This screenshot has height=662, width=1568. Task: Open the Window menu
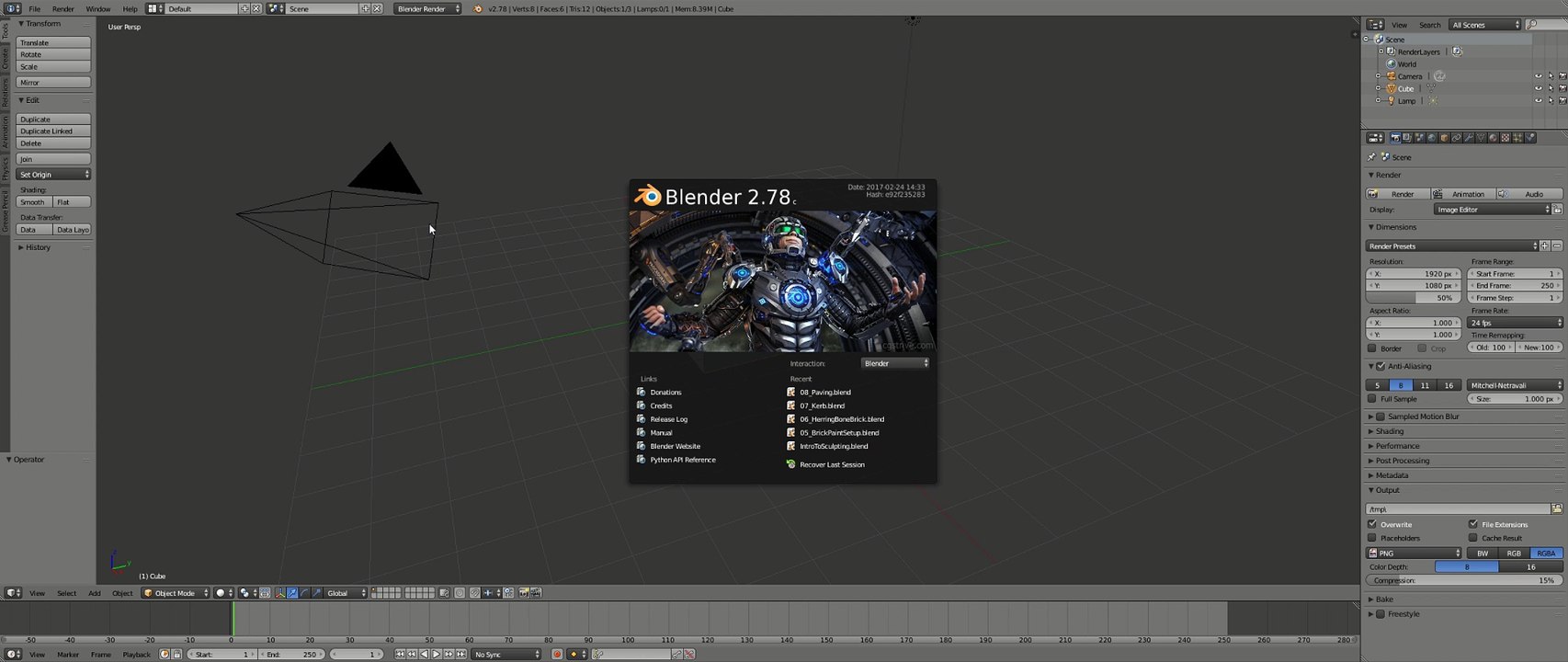pos(97,8)
